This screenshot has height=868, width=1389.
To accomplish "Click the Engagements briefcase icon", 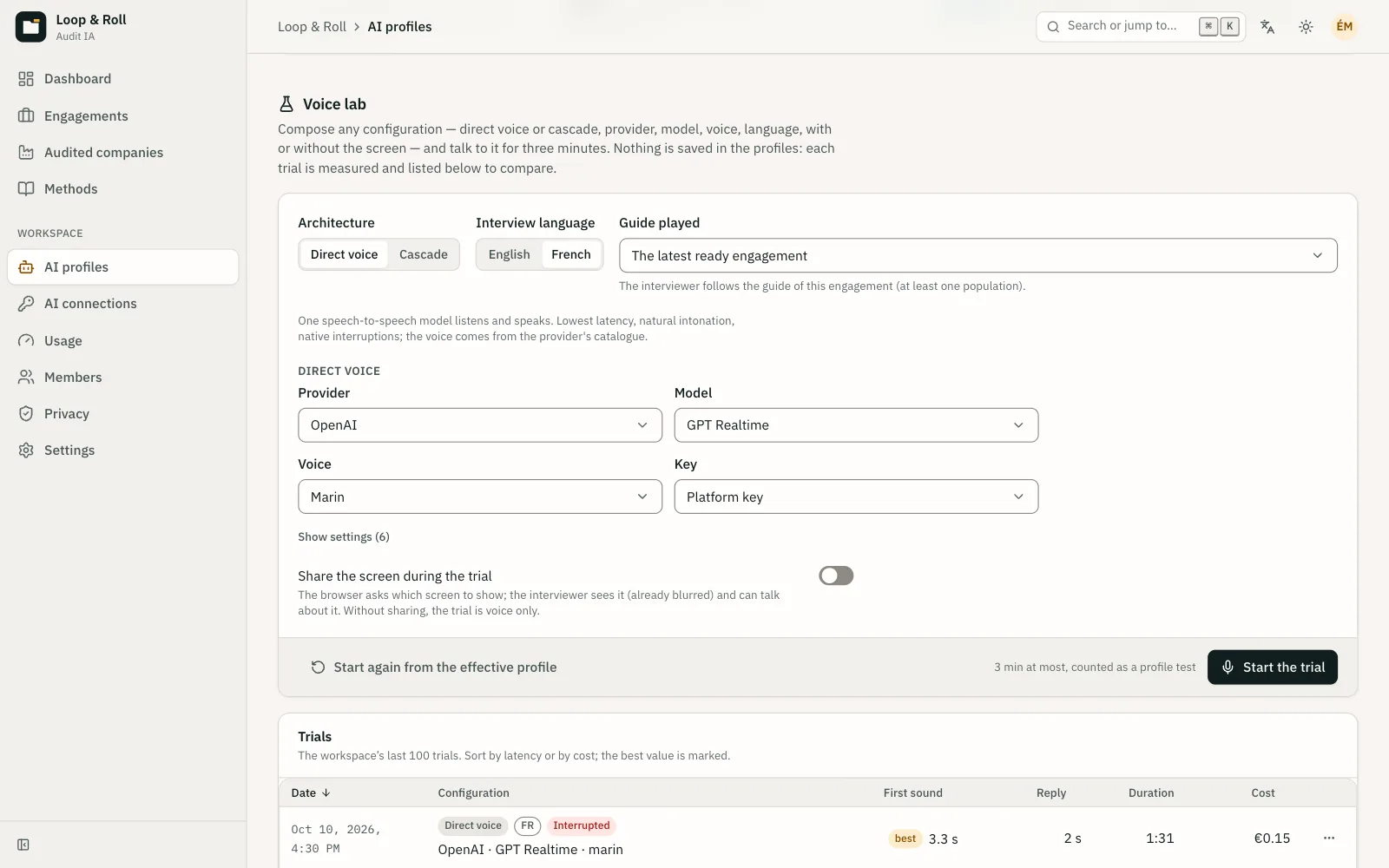I will [26, 115].
